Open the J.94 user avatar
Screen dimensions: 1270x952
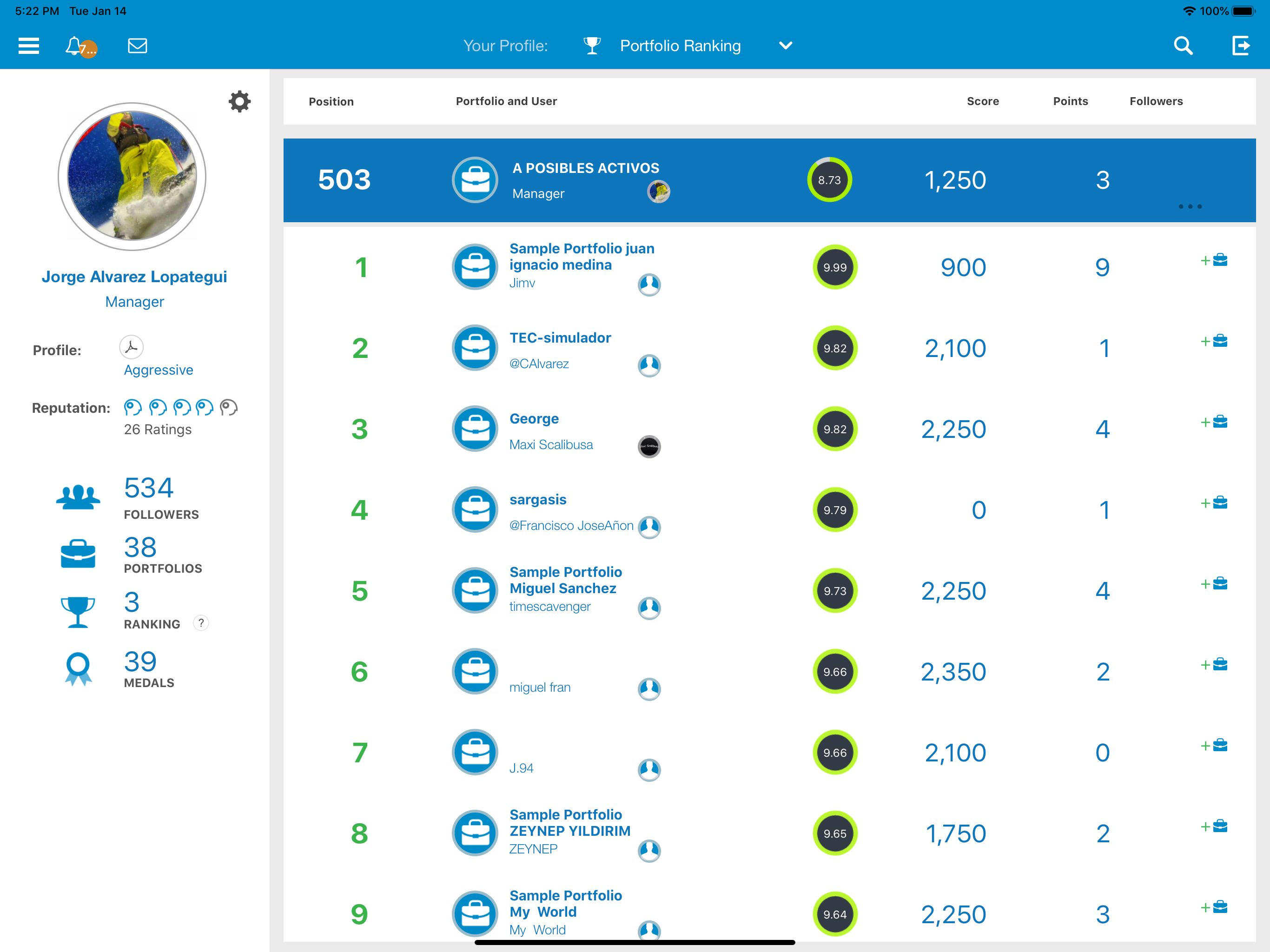point(649,771)
